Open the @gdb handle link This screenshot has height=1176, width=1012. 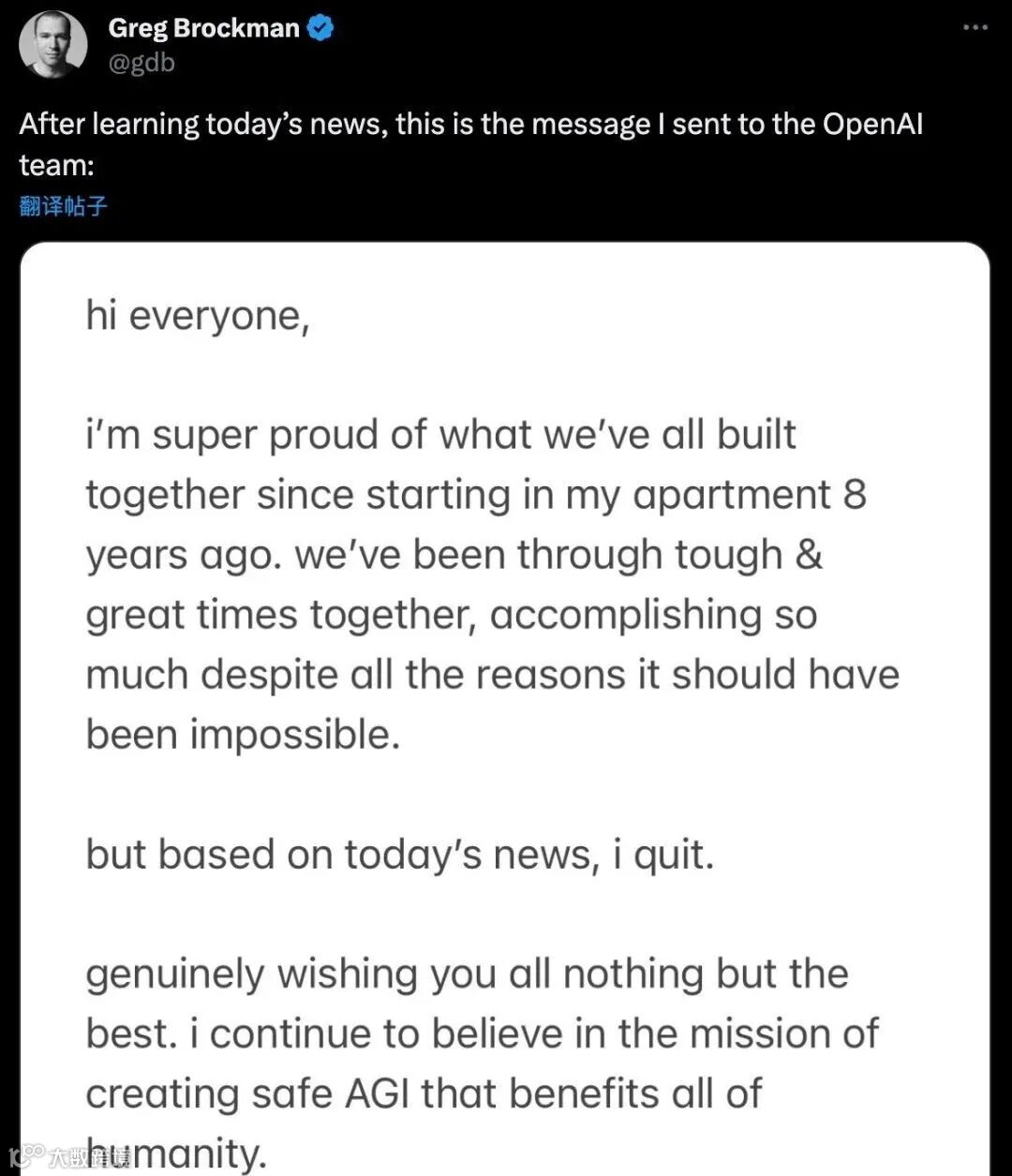click(141, 63)
